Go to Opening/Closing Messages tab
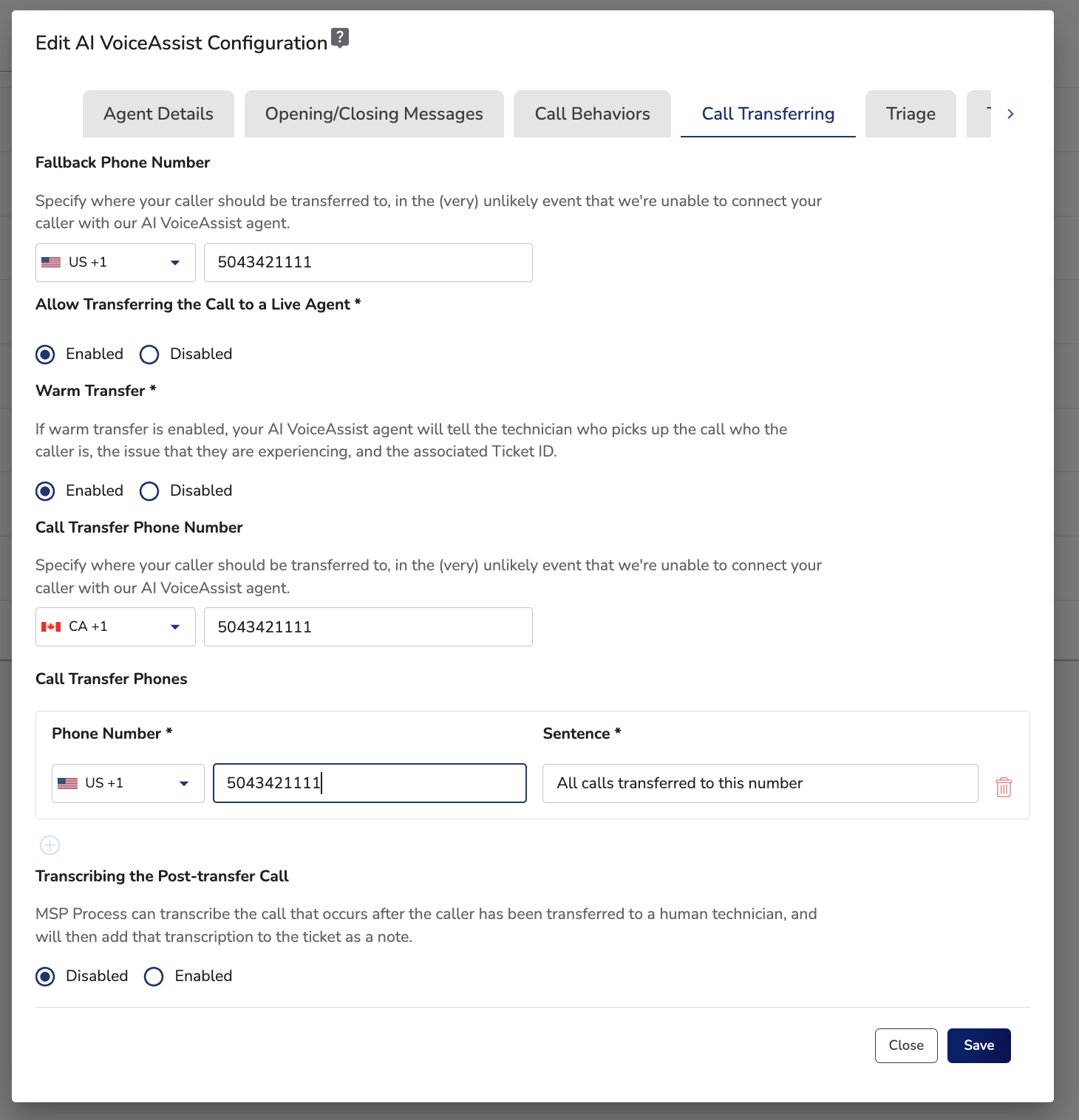Screen dimensions: 1079x1120 pyautogui.click(x=374, y=114)
